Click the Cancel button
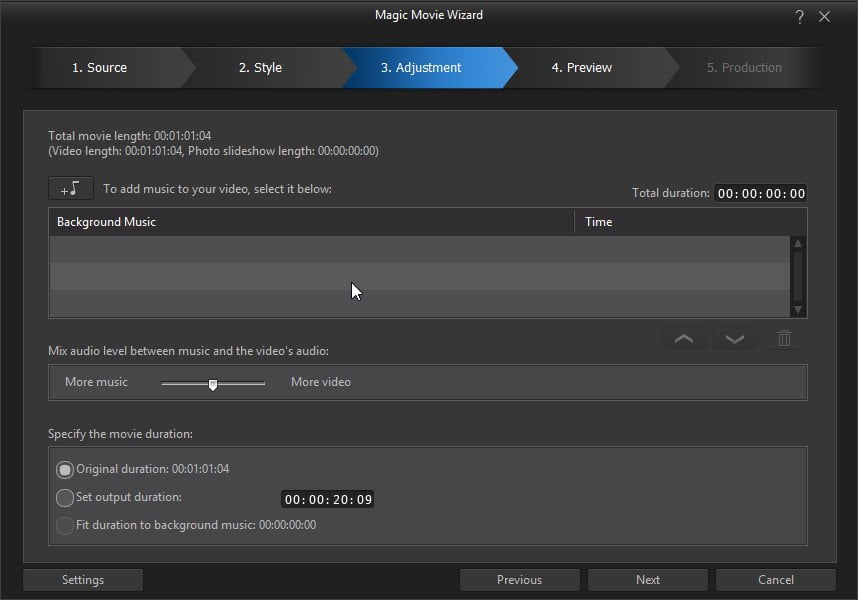Screen dimensions: 858x600 (x=776, y=580)
